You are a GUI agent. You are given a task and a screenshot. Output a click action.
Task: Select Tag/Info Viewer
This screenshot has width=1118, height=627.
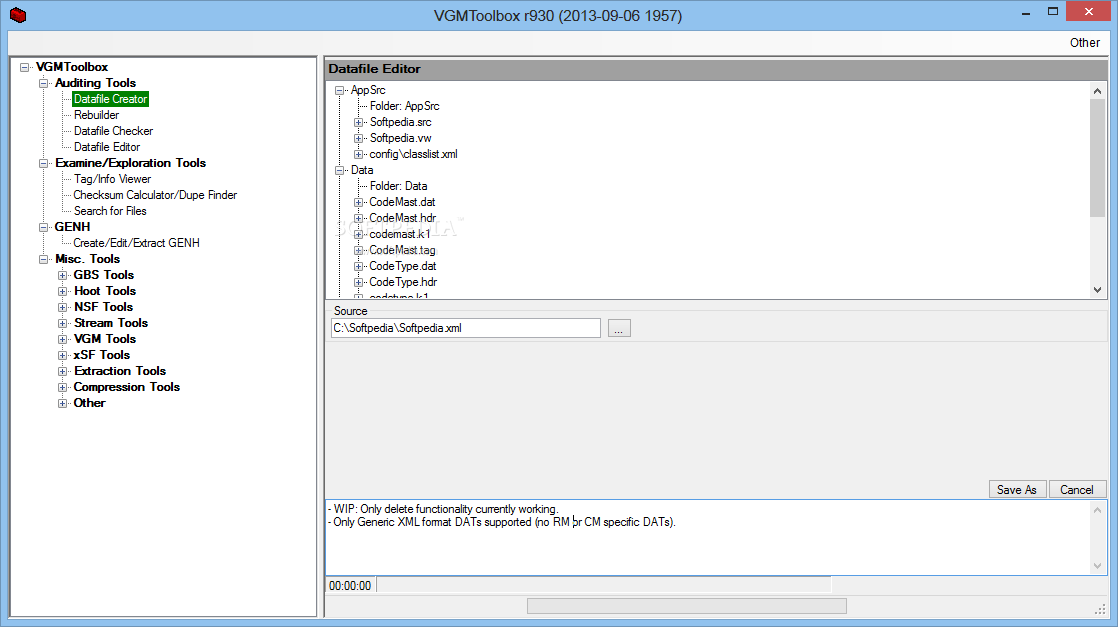(112, 179)
